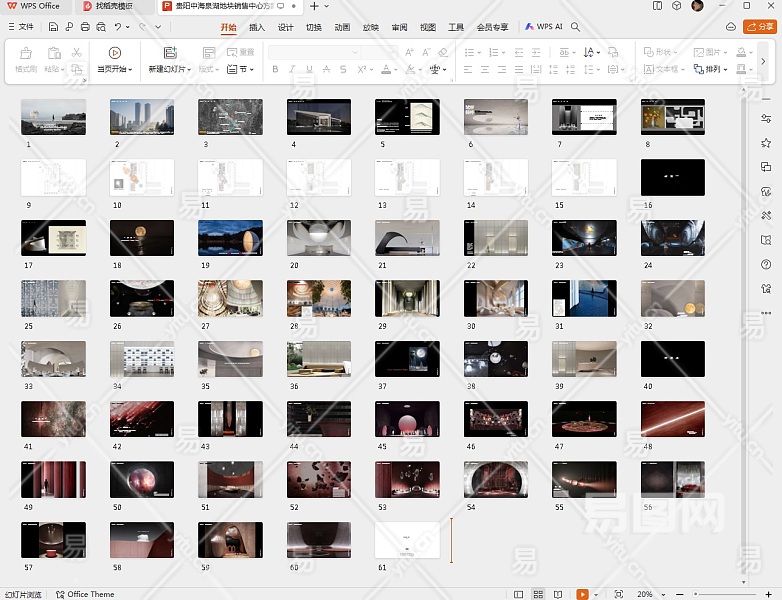Click the save icon in quick access toolbar
This screenshot has height=600, width=782.
tap(53, 27)
